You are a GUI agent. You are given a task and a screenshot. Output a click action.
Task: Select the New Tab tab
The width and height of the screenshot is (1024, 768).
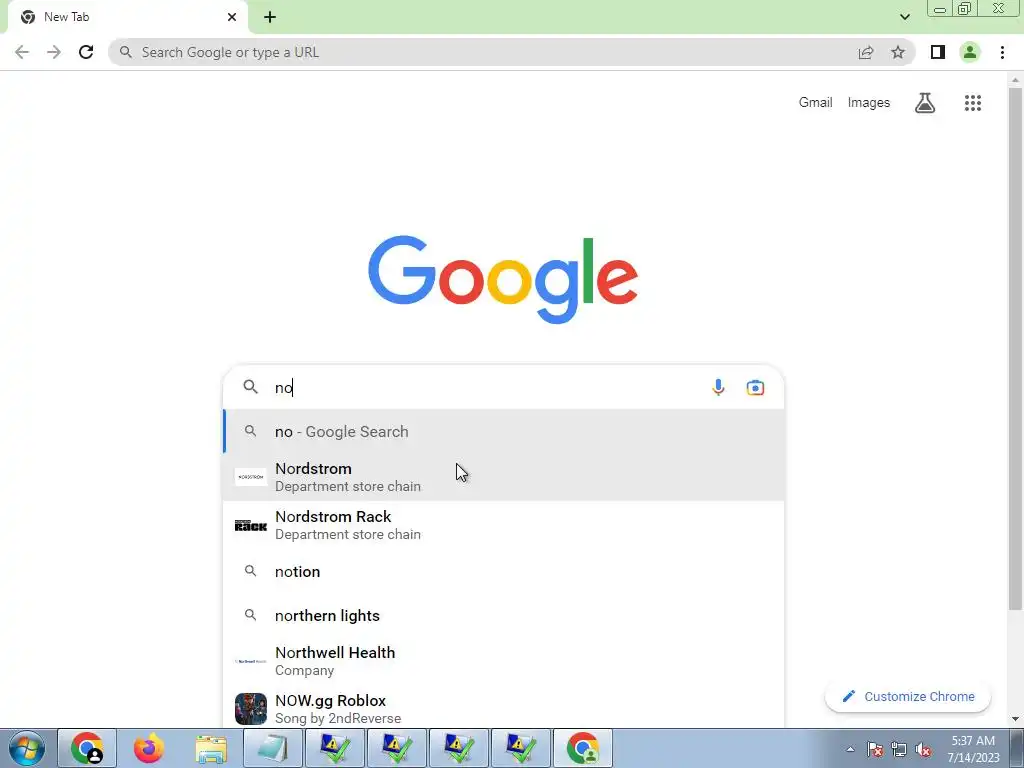point(127,17)
